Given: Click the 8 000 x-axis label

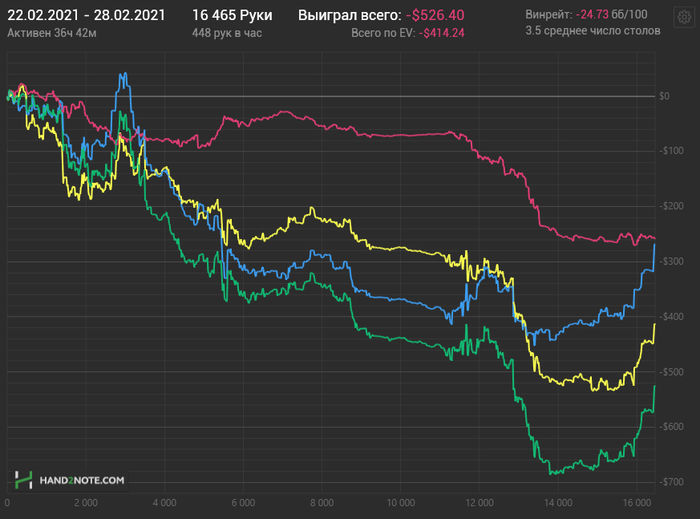Looking at the screenshot, I should (322, 503).
